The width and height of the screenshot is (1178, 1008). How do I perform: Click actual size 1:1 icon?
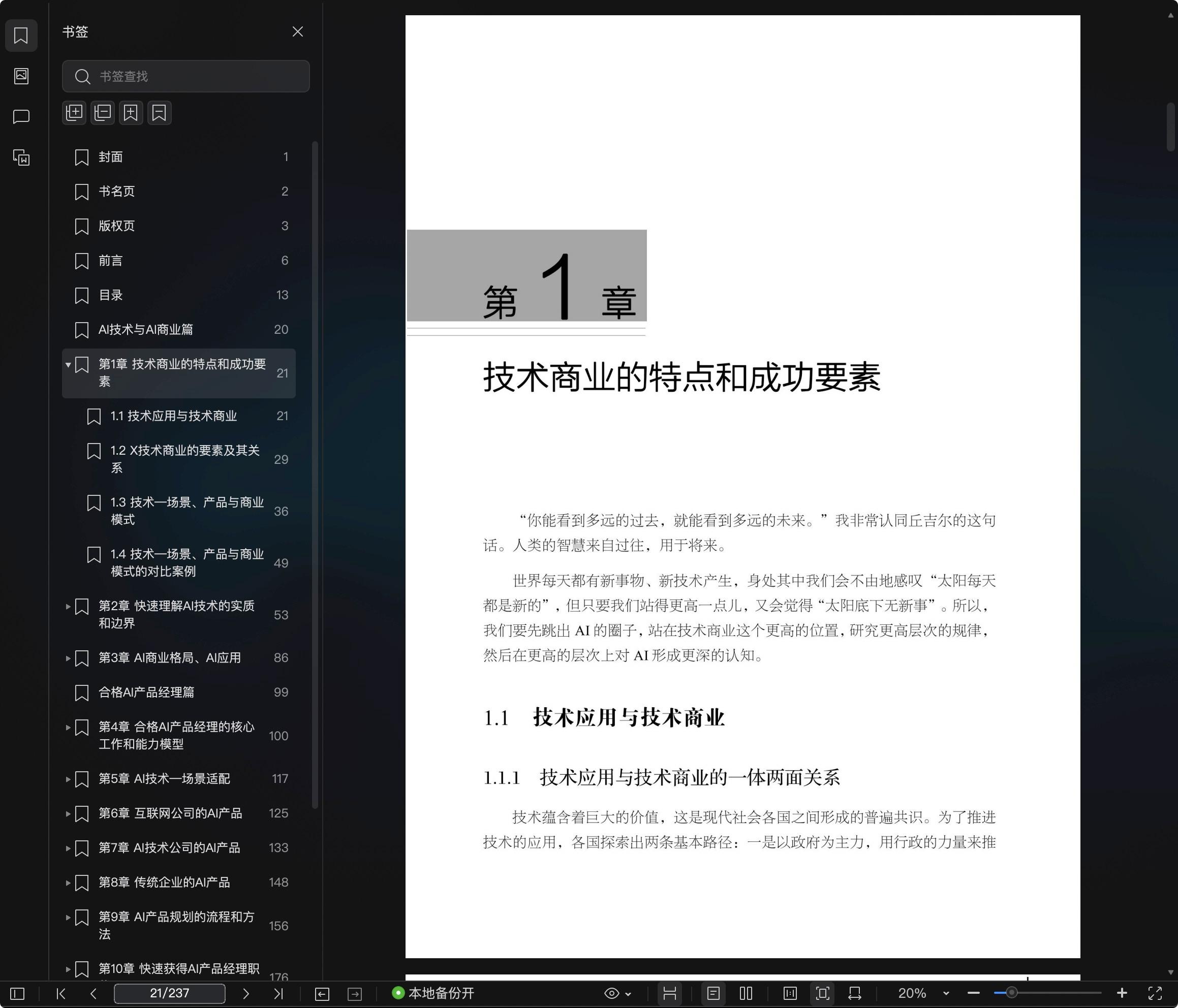click(x=790, y=994)
